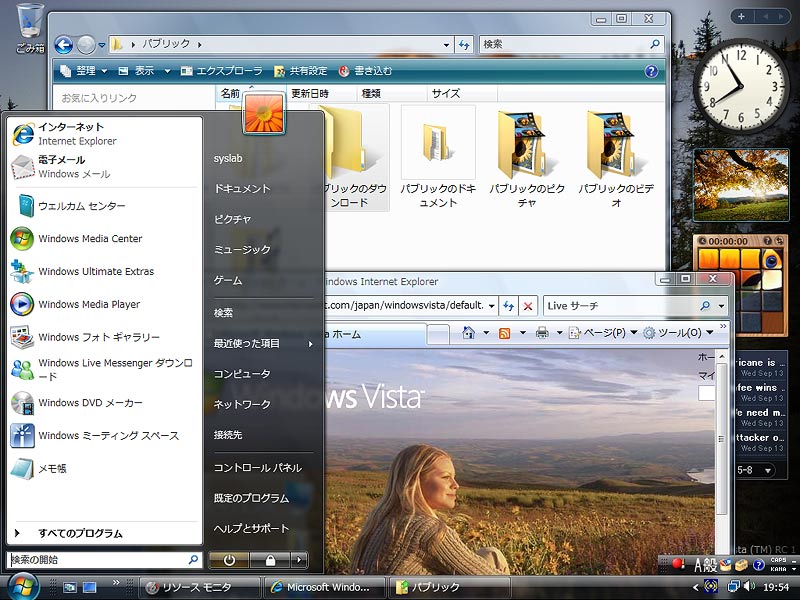The width and height of the screenshot is (800, 600).
Task: Stop page loading with the red X
Action: coord(528,306)
